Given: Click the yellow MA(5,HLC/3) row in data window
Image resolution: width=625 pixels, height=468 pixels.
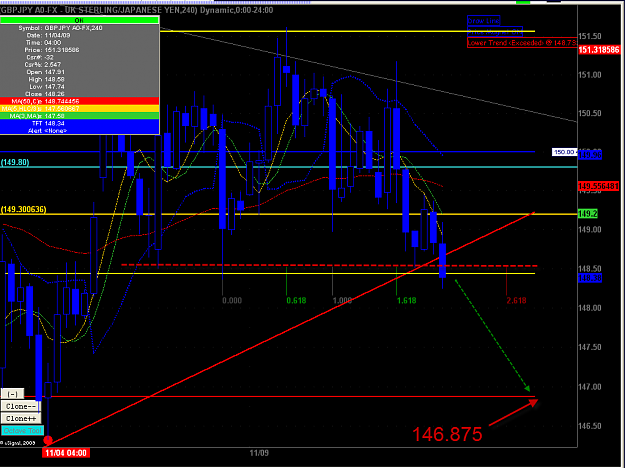Looking at the screenshot, I should click(x=80, y=108).
